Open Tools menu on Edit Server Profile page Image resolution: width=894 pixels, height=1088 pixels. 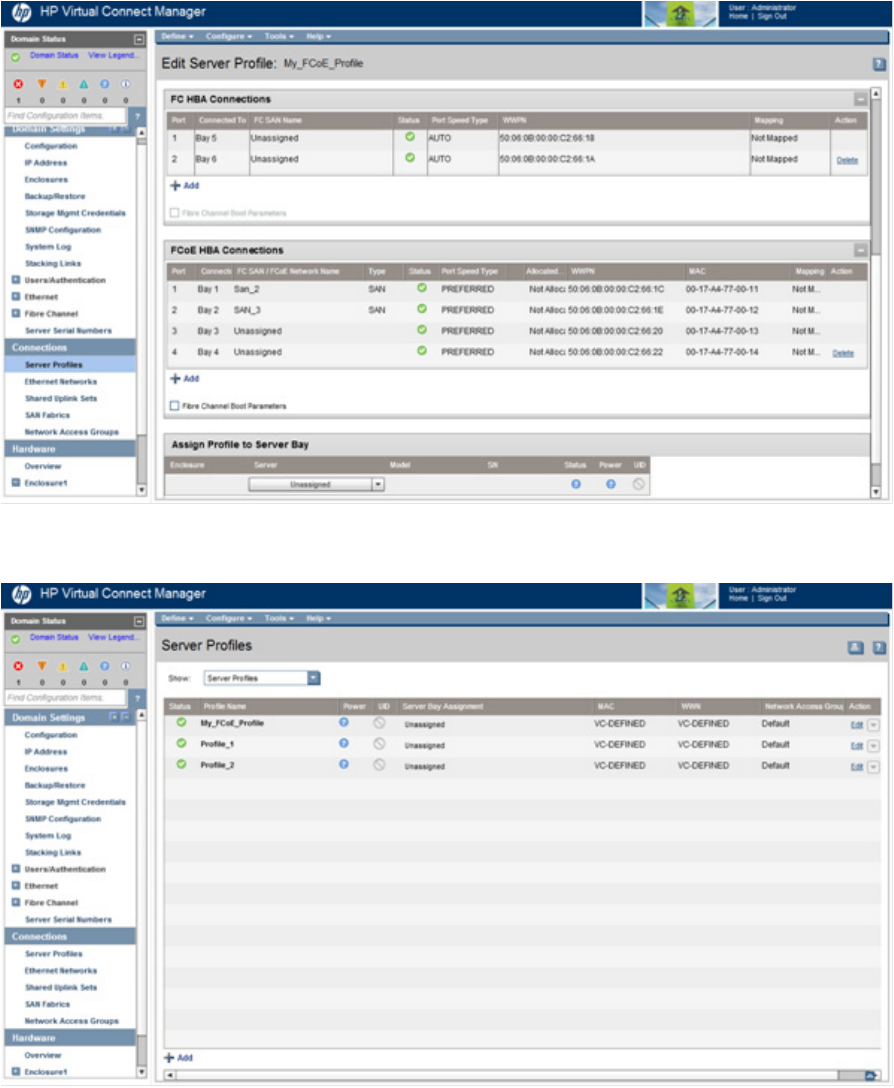[279, 36]
